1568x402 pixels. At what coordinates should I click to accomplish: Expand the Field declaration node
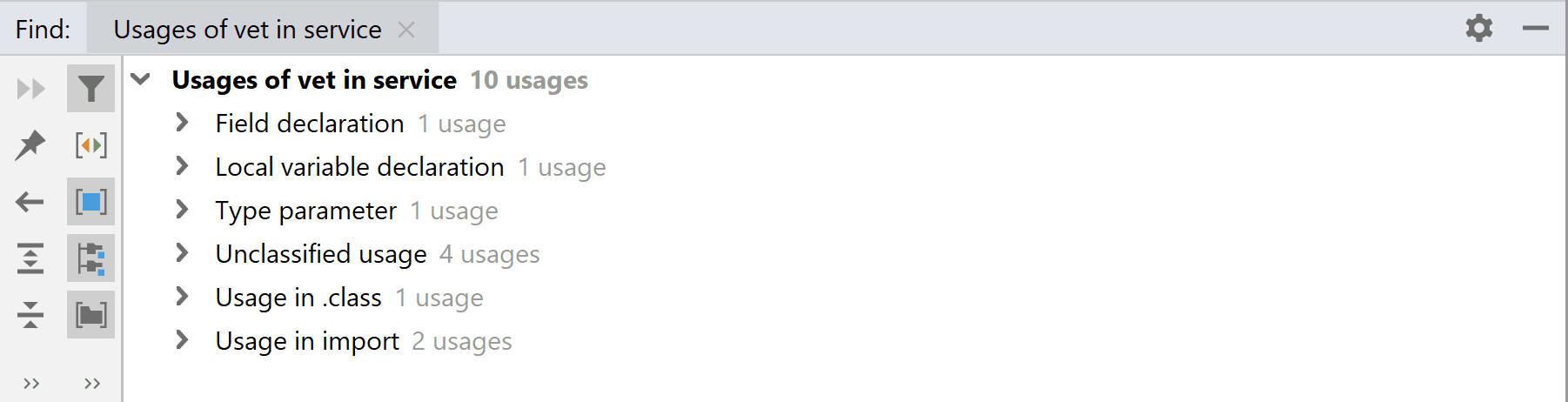[x=182, y=123]
